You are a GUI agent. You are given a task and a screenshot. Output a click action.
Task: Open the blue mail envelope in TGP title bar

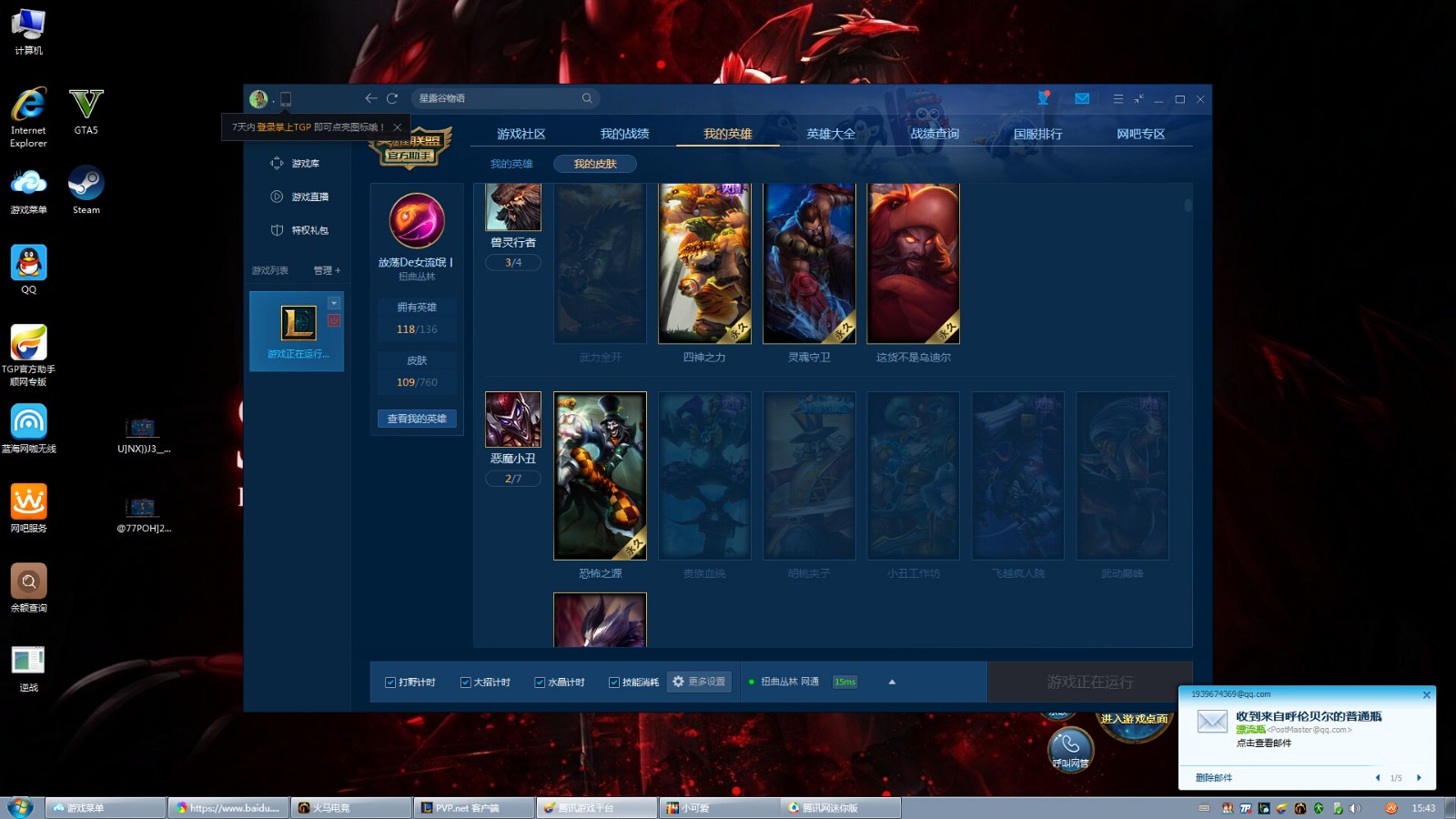coord(1082,98)
